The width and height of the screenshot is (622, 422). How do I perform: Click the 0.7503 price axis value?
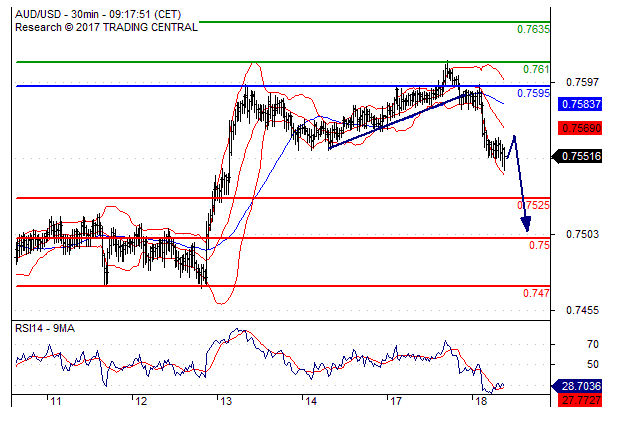[582, 234]
